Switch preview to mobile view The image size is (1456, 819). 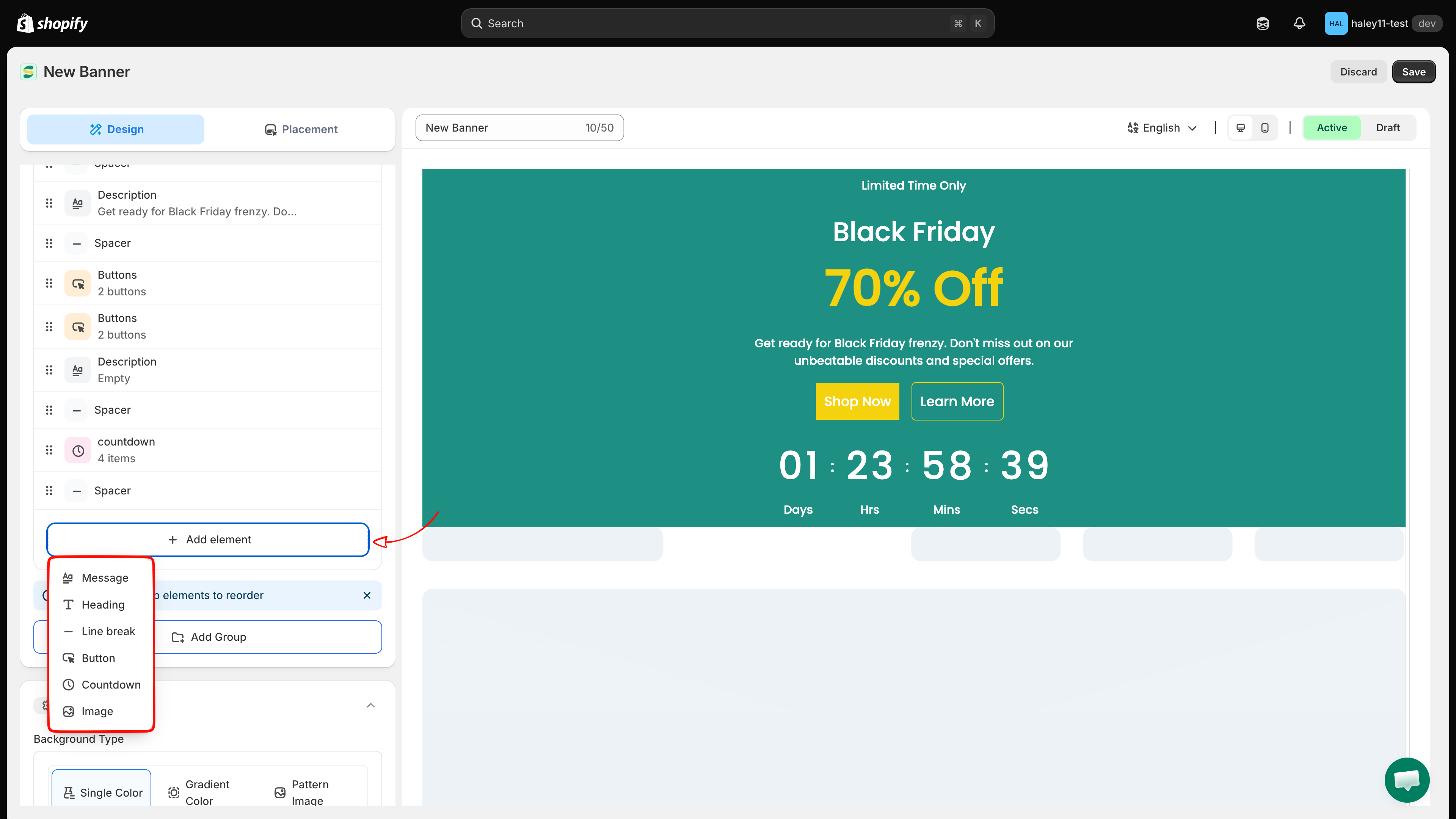[x=1265, y=128]
